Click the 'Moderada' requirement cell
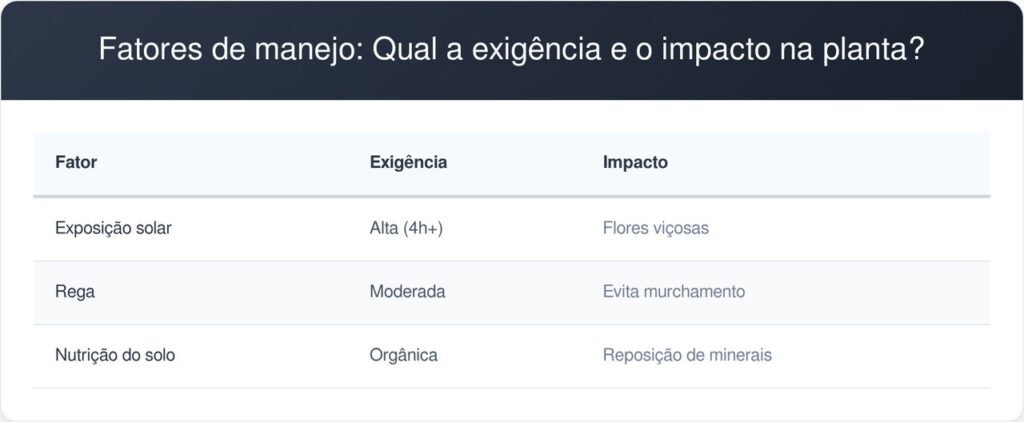The height and width of the screenshot is (422, 1024). (408, 291)
